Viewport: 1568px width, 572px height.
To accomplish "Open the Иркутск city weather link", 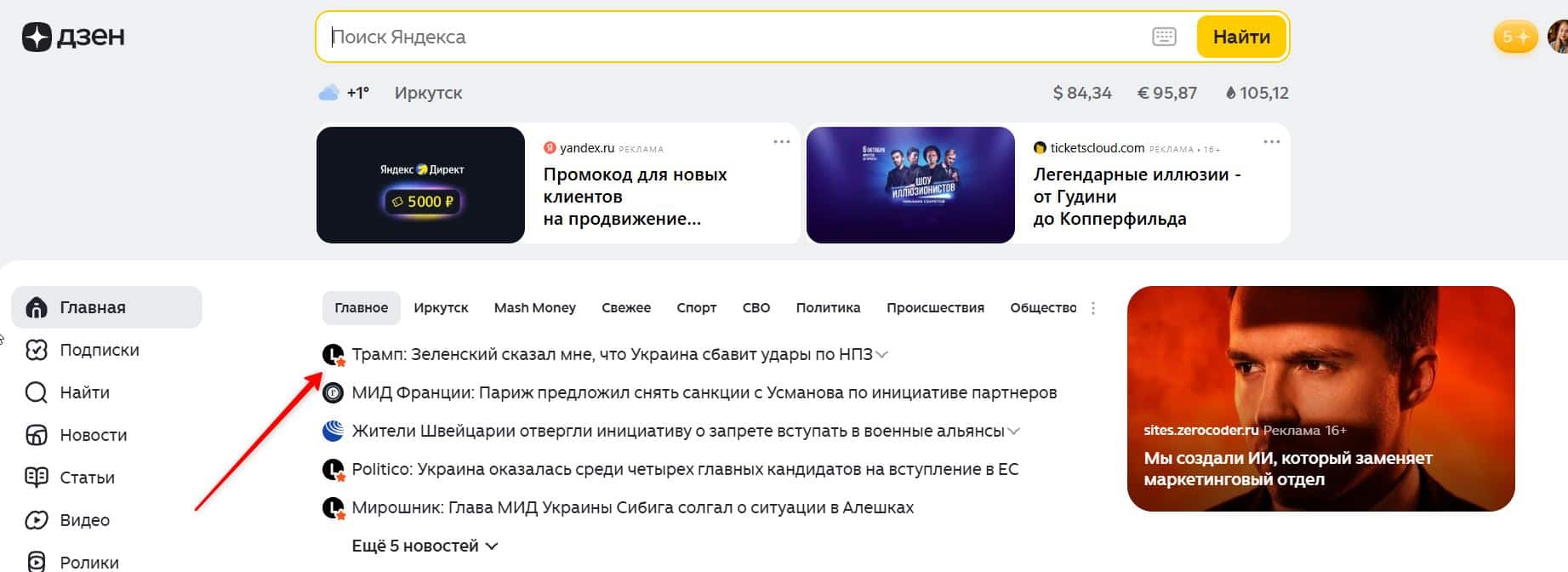I will (x=428, y=93).
